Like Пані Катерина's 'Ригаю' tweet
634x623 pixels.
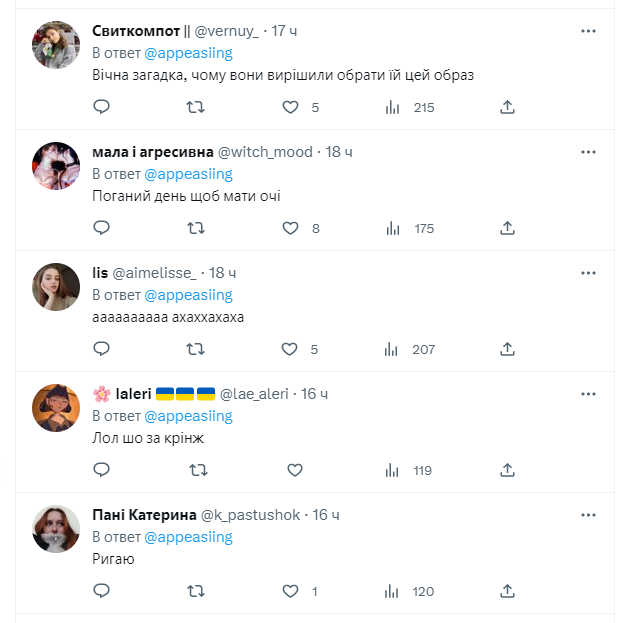point(291,591)
